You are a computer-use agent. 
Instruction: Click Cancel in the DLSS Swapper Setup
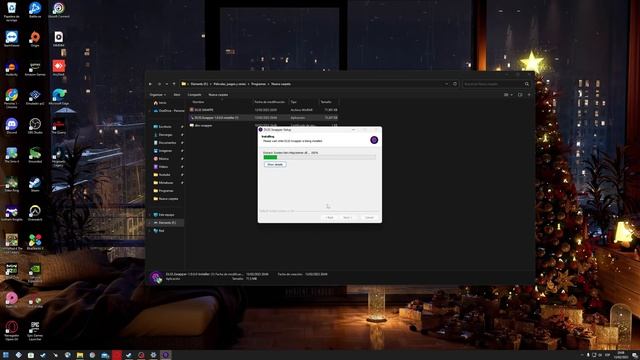tap(369, 218)
